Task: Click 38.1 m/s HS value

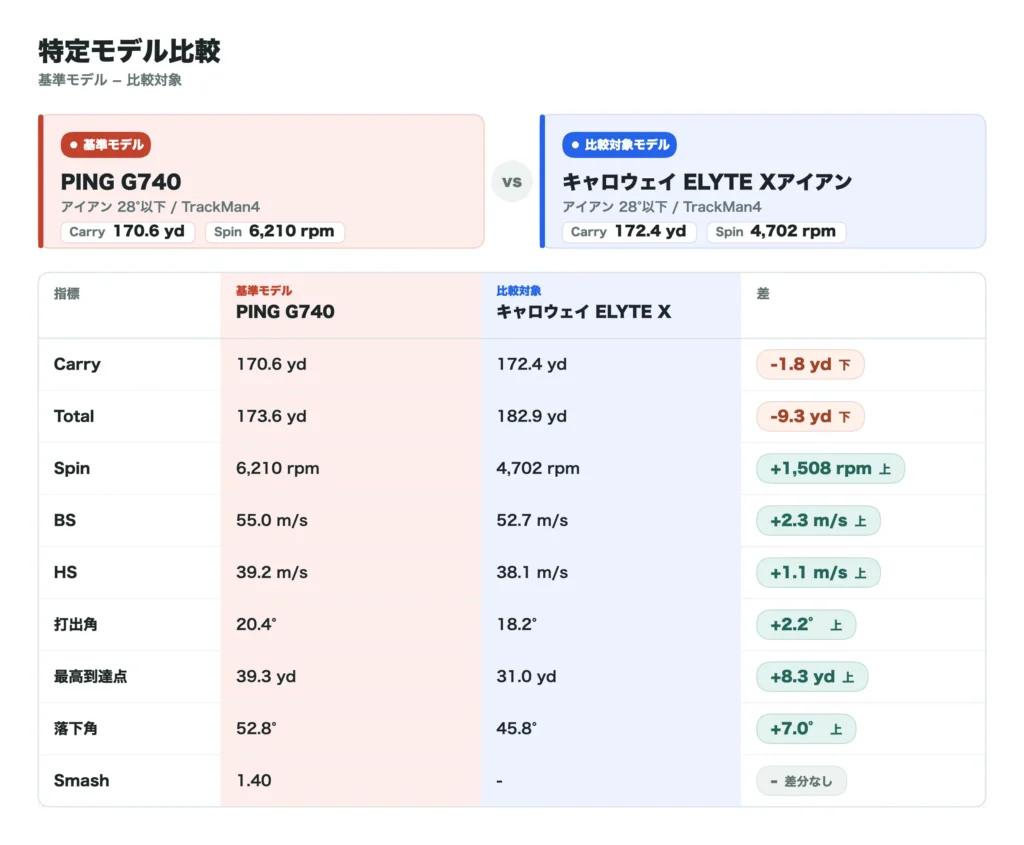Action: (532, 573)
